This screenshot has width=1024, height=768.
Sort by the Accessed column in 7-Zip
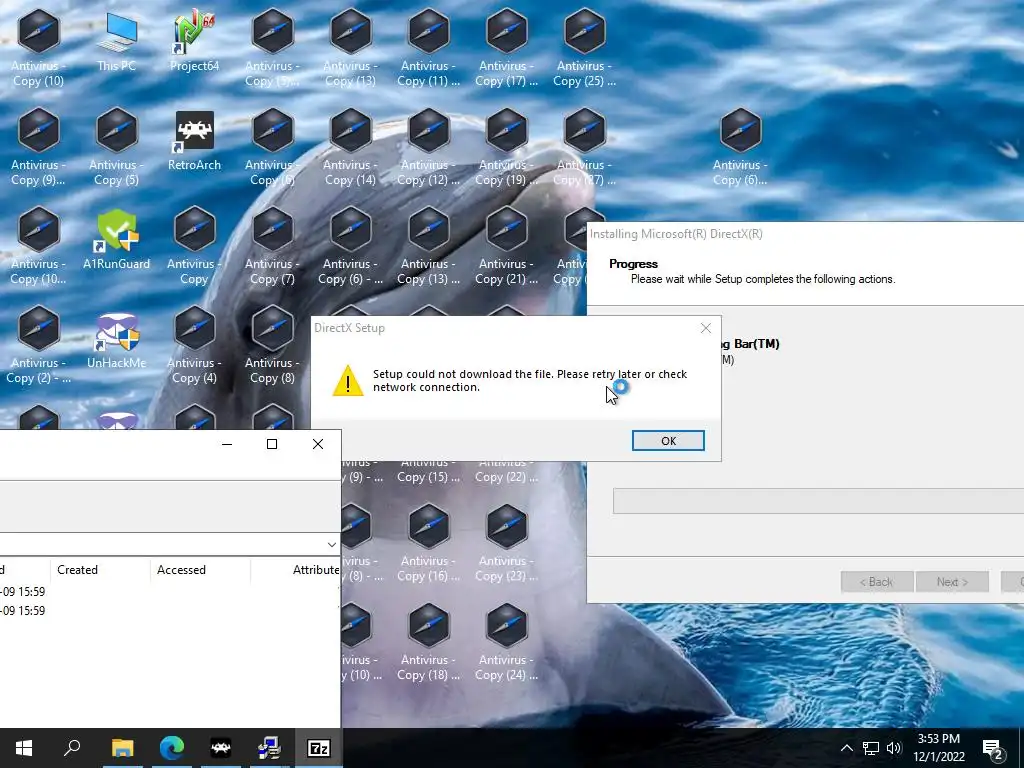(x=200, y=569)
